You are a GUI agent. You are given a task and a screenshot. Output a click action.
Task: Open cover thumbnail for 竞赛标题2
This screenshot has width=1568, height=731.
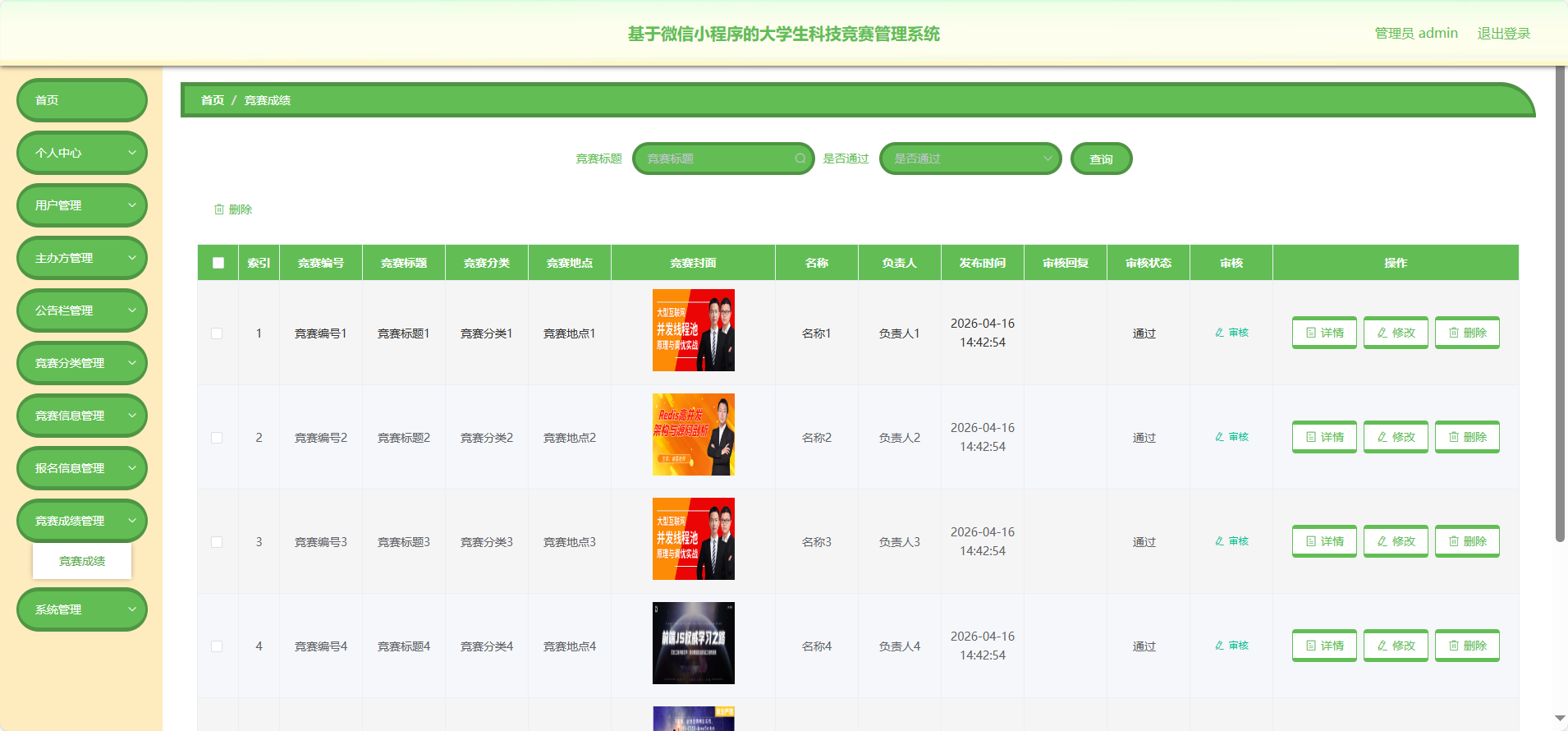click(694, 434)
